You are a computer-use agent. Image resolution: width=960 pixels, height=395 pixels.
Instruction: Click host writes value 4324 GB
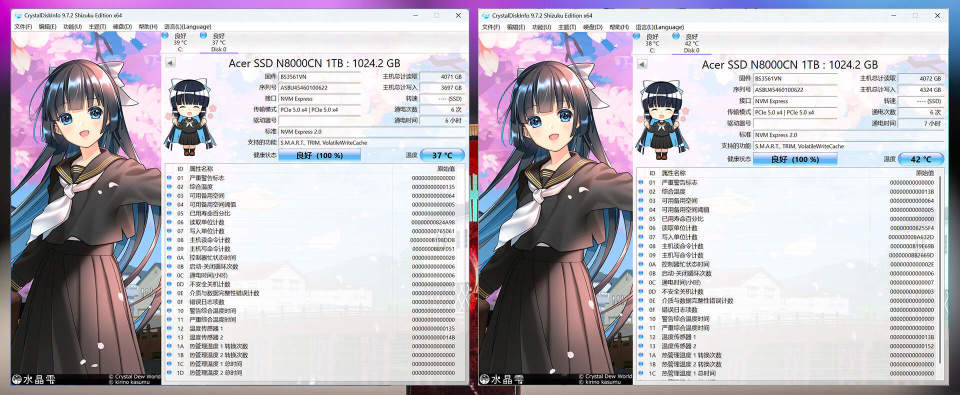pyautogui.click(x=921, y=89)
